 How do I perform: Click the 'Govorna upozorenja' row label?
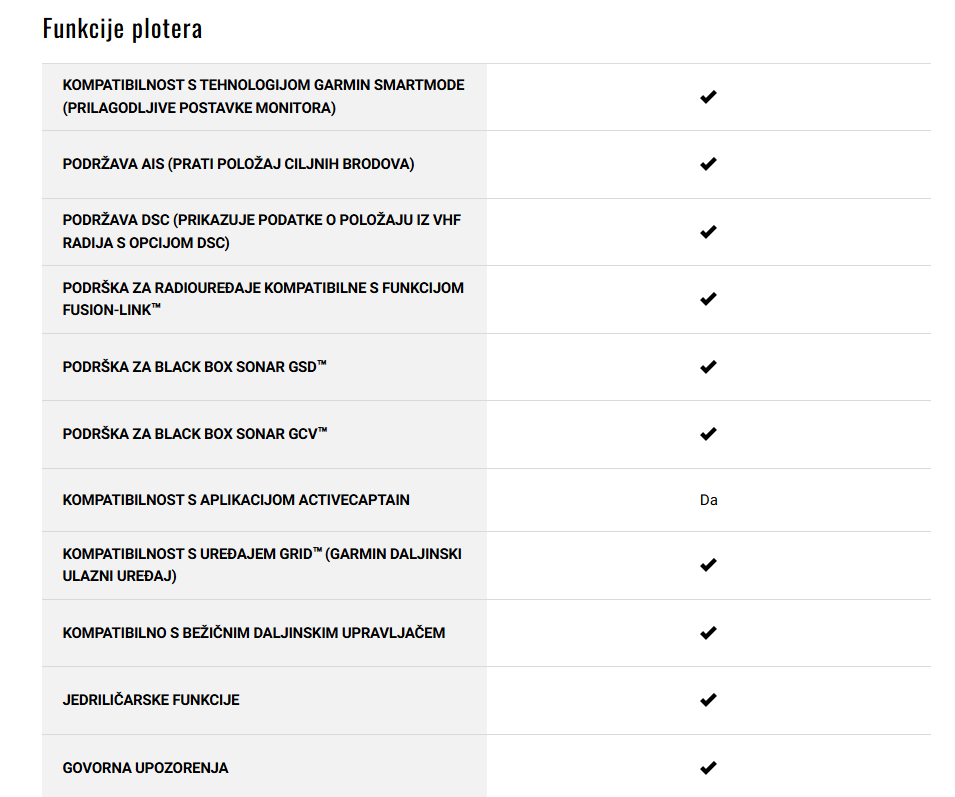pos(145,768)
